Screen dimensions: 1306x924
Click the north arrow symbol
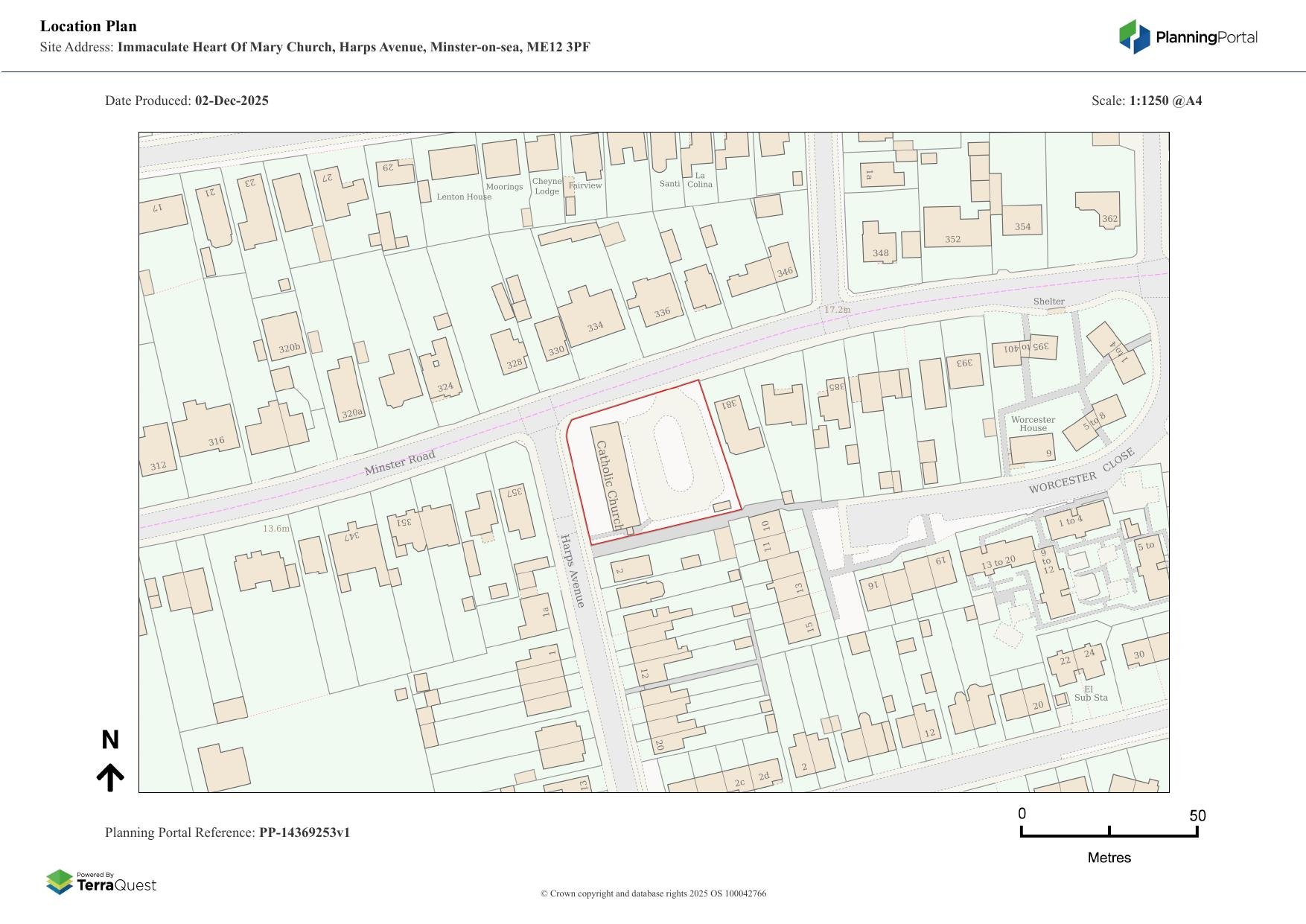110,777
